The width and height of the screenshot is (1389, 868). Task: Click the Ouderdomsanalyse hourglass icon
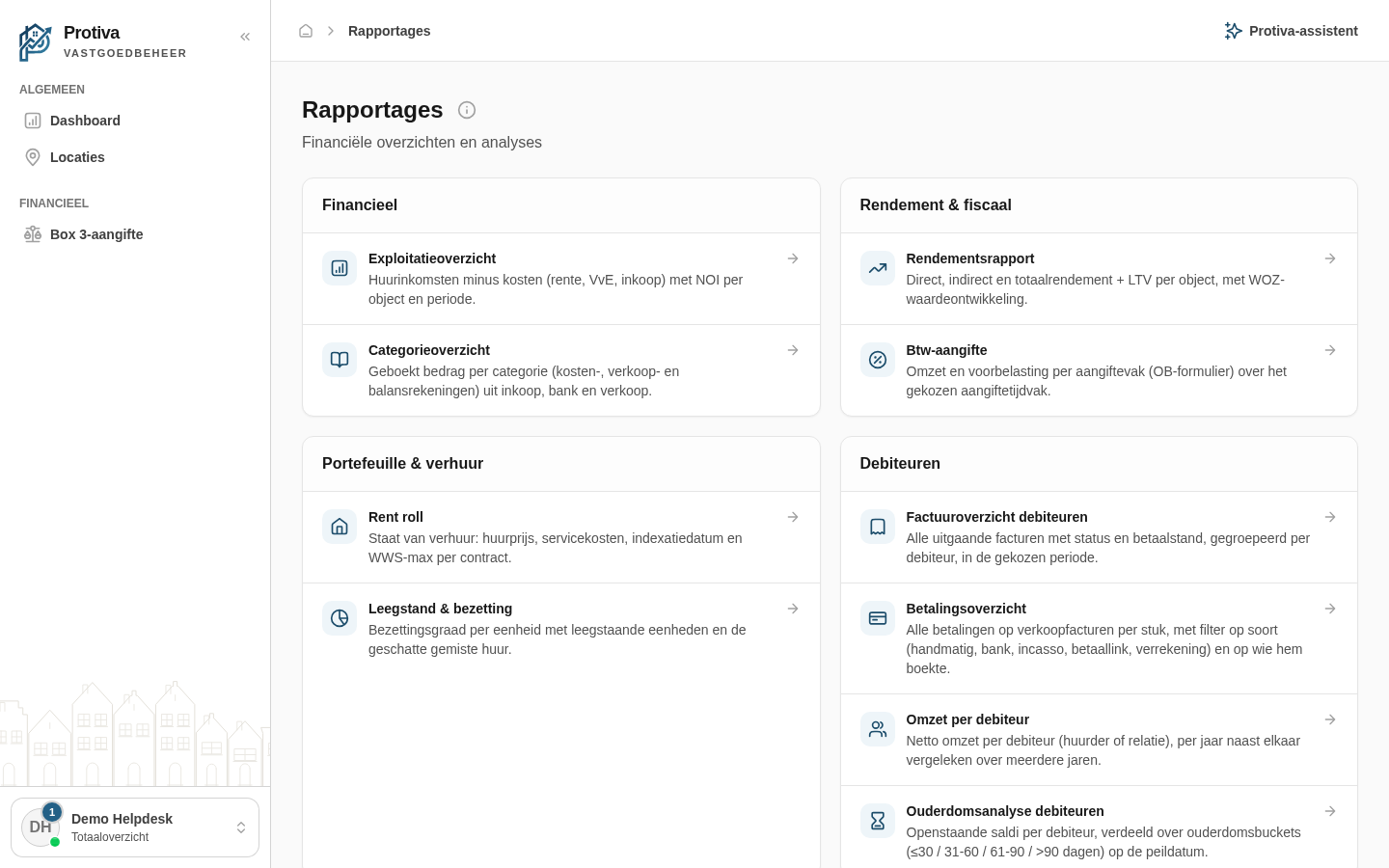(x=878, y=821)
